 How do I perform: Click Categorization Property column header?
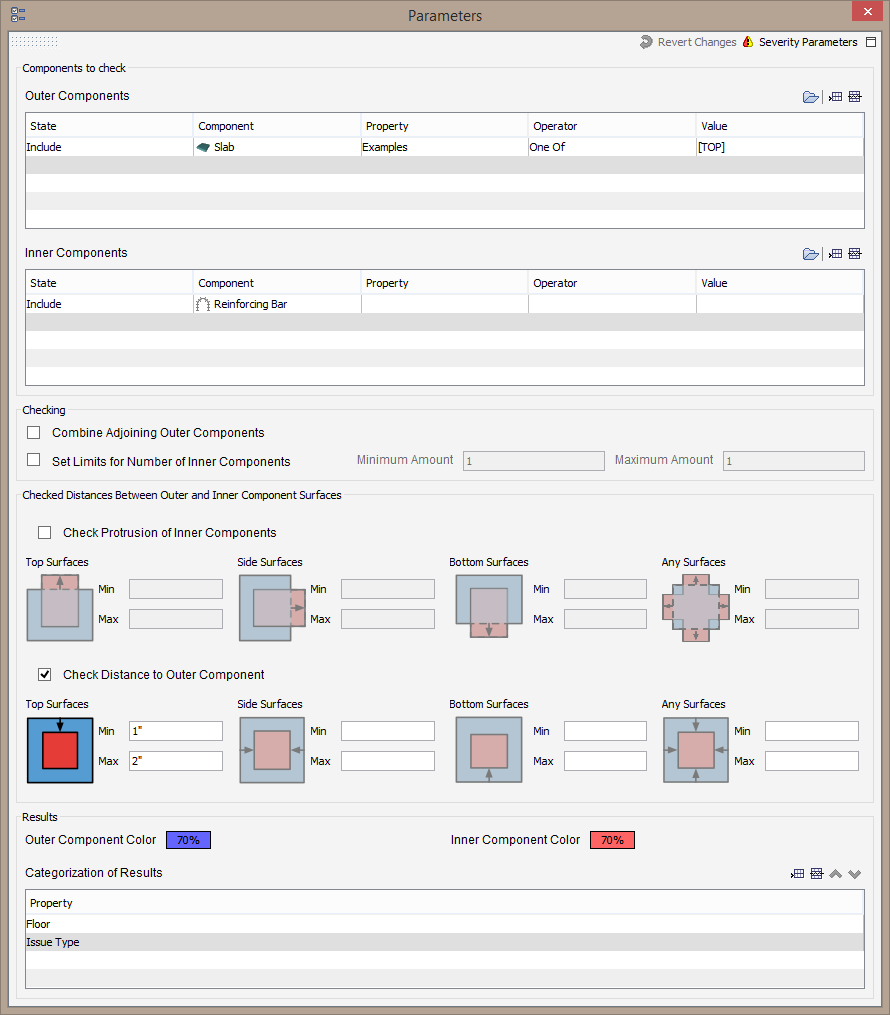pyautogui.click(x=445, y=903)
